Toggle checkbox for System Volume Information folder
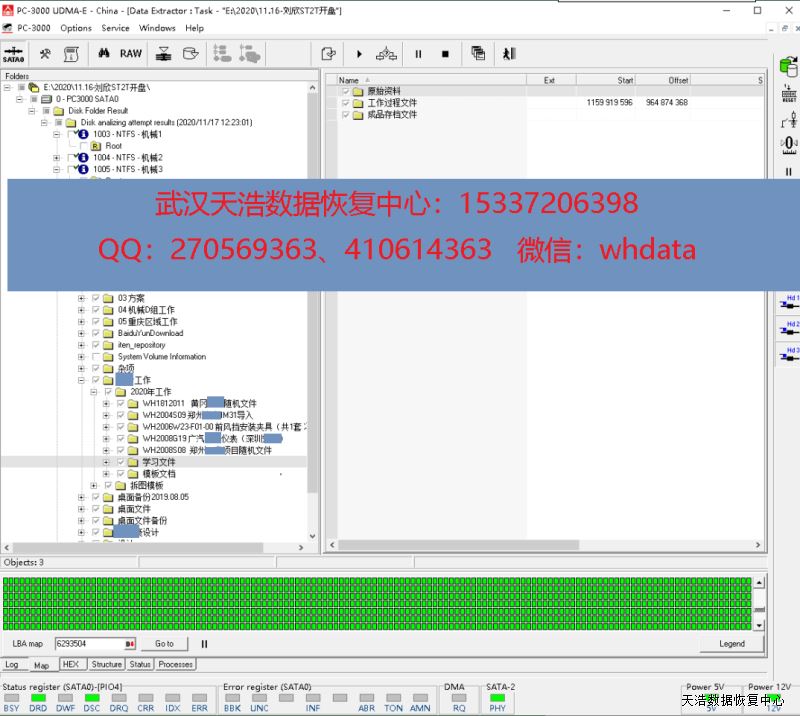The image size is (800, 716). pos(96,357)
